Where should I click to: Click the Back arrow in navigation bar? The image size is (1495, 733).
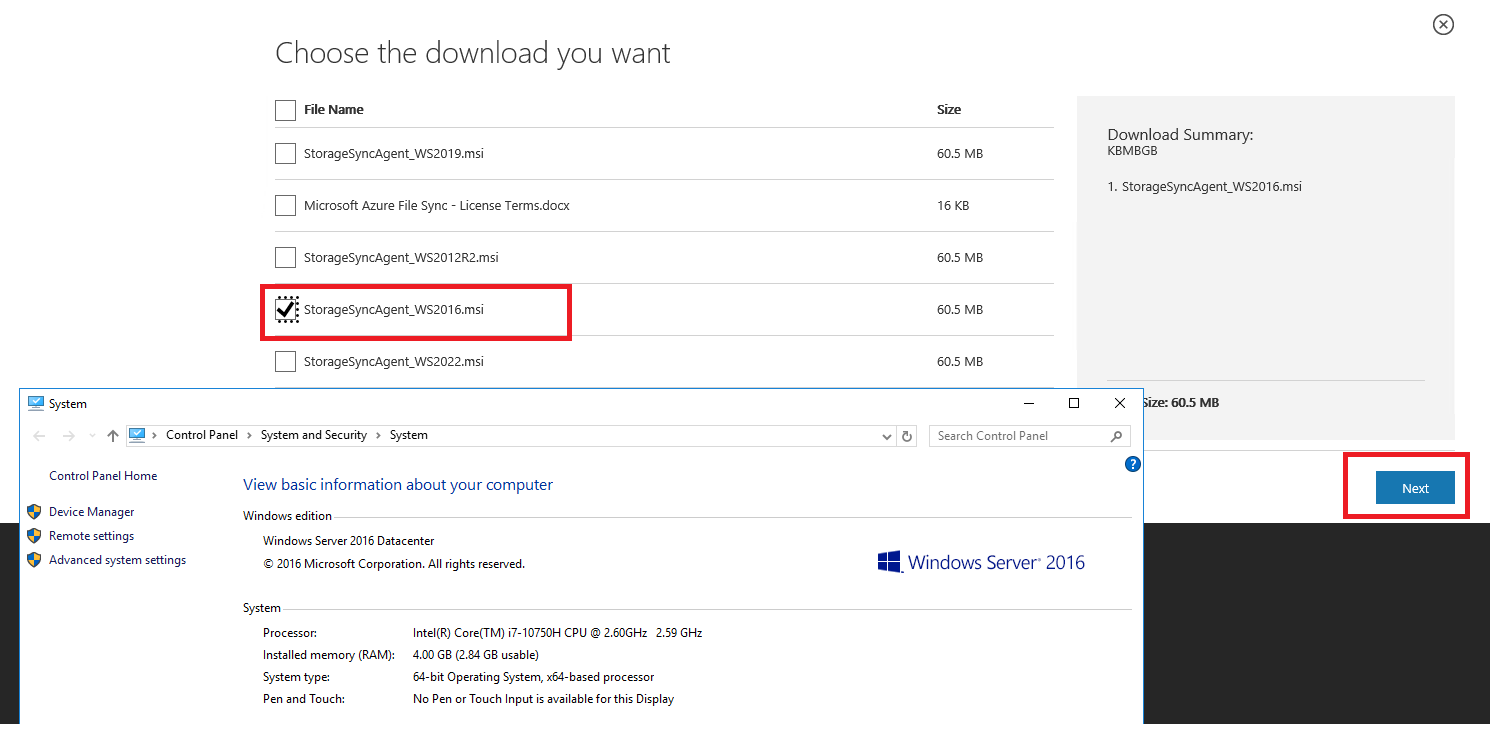click(x=39, y=436)
